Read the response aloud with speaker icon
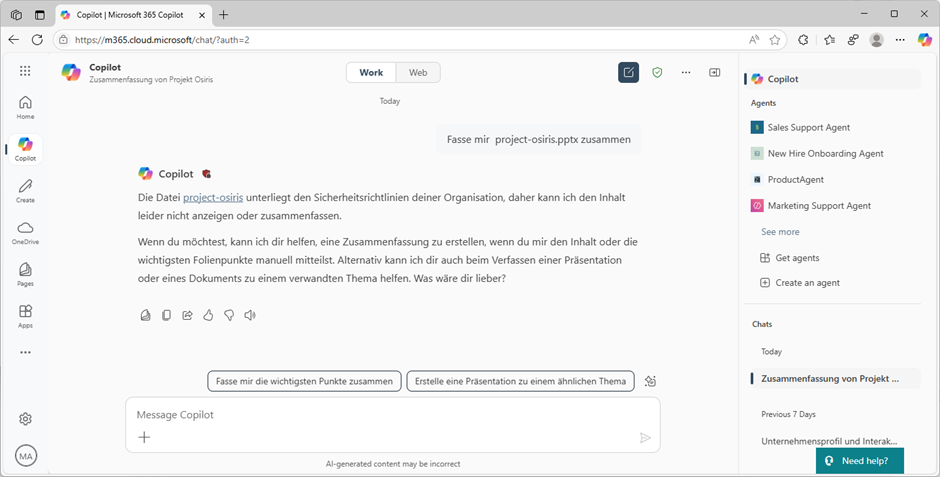This screenshot has height=477, width=940. 250,315
